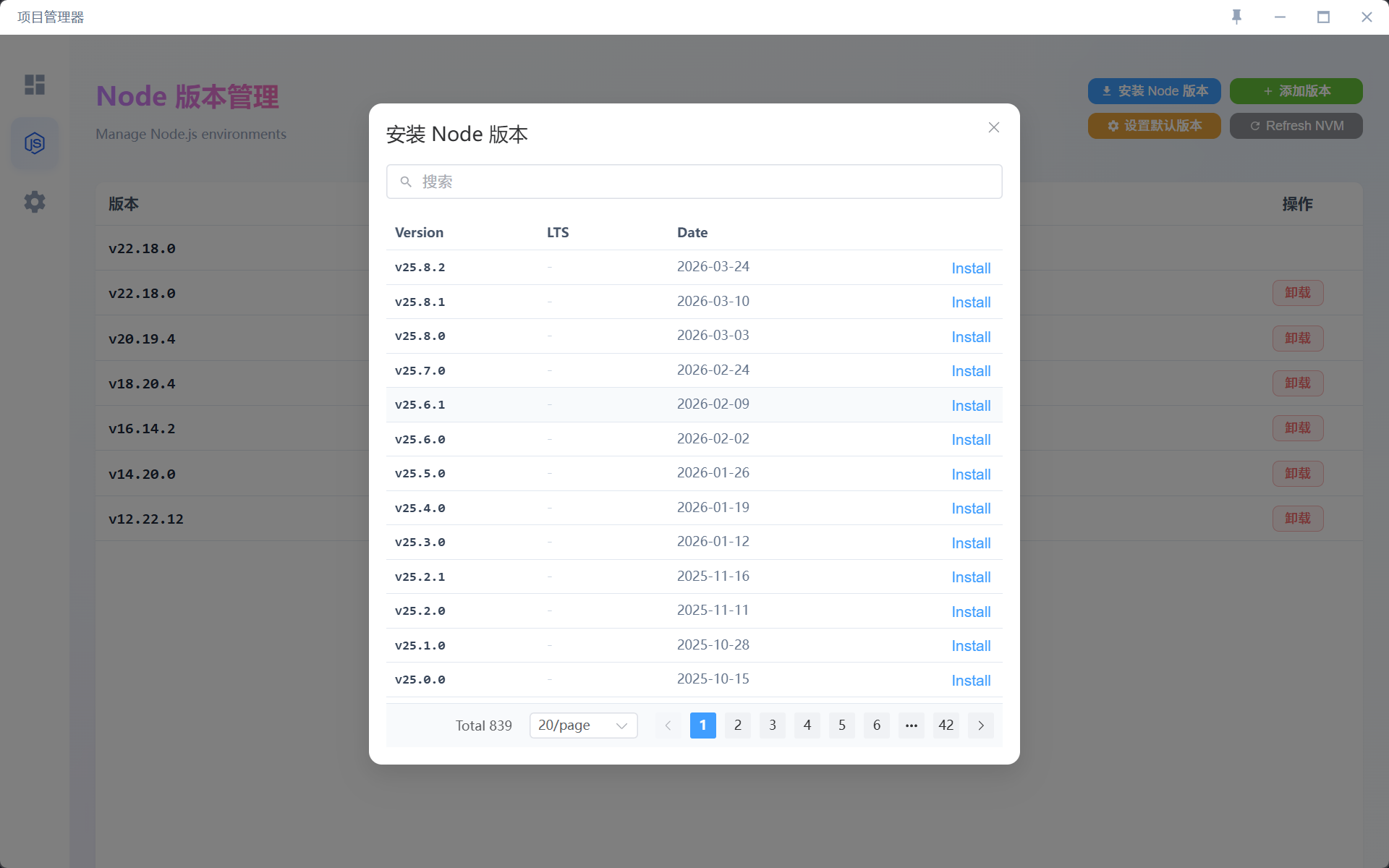
Task: Click the LTS column header
Action: [x=558, y=232]
